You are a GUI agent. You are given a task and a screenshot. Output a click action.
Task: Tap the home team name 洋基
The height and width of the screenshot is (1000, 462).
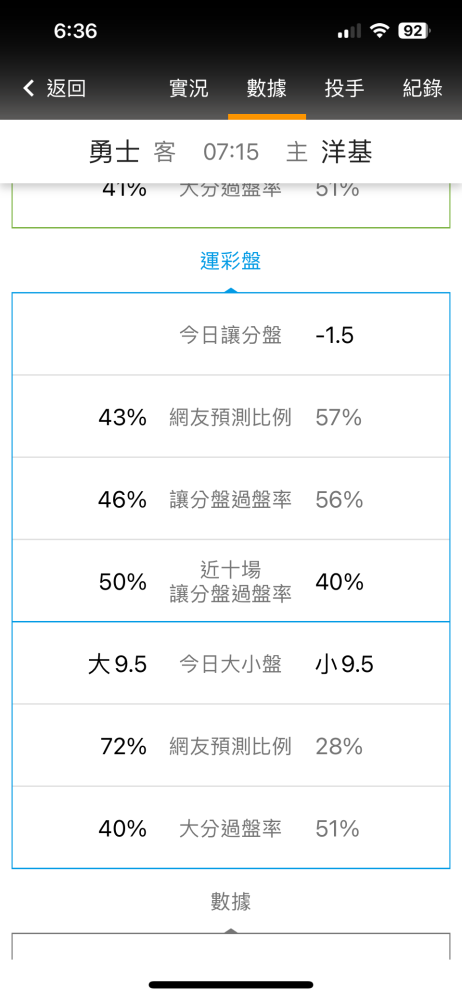pos(347,152)
